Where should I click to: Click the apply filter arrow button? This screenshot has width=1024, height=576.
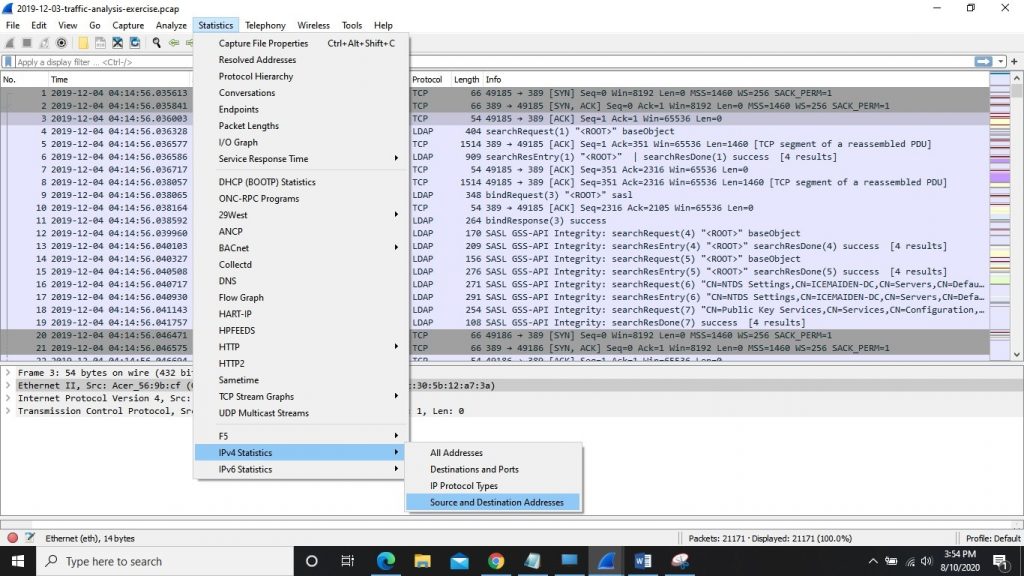pyautogui.click(x=983, y=61)
